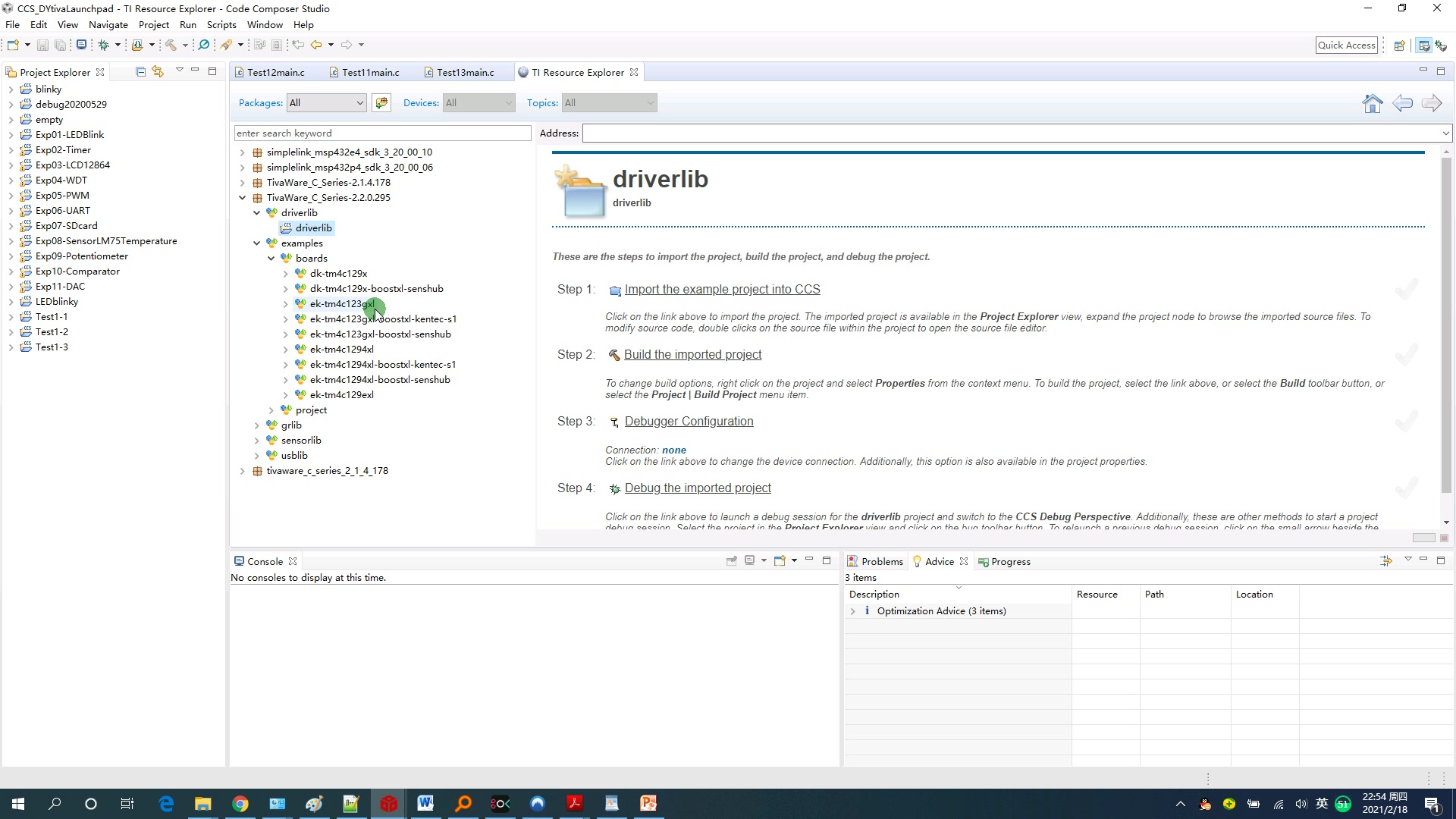1456x819 pixels.
Task: Open the Address field dropdown arrow
Action: [x=1445, y=133]
